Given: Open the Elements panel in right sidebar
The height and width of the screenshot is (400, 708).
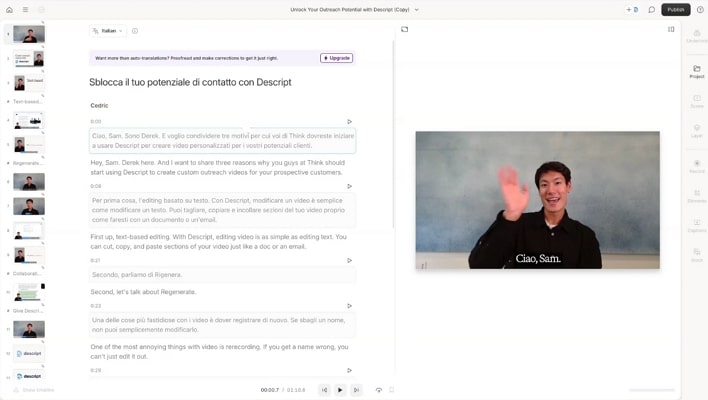Looking at the screenshot, I should (x=697, y=196).
